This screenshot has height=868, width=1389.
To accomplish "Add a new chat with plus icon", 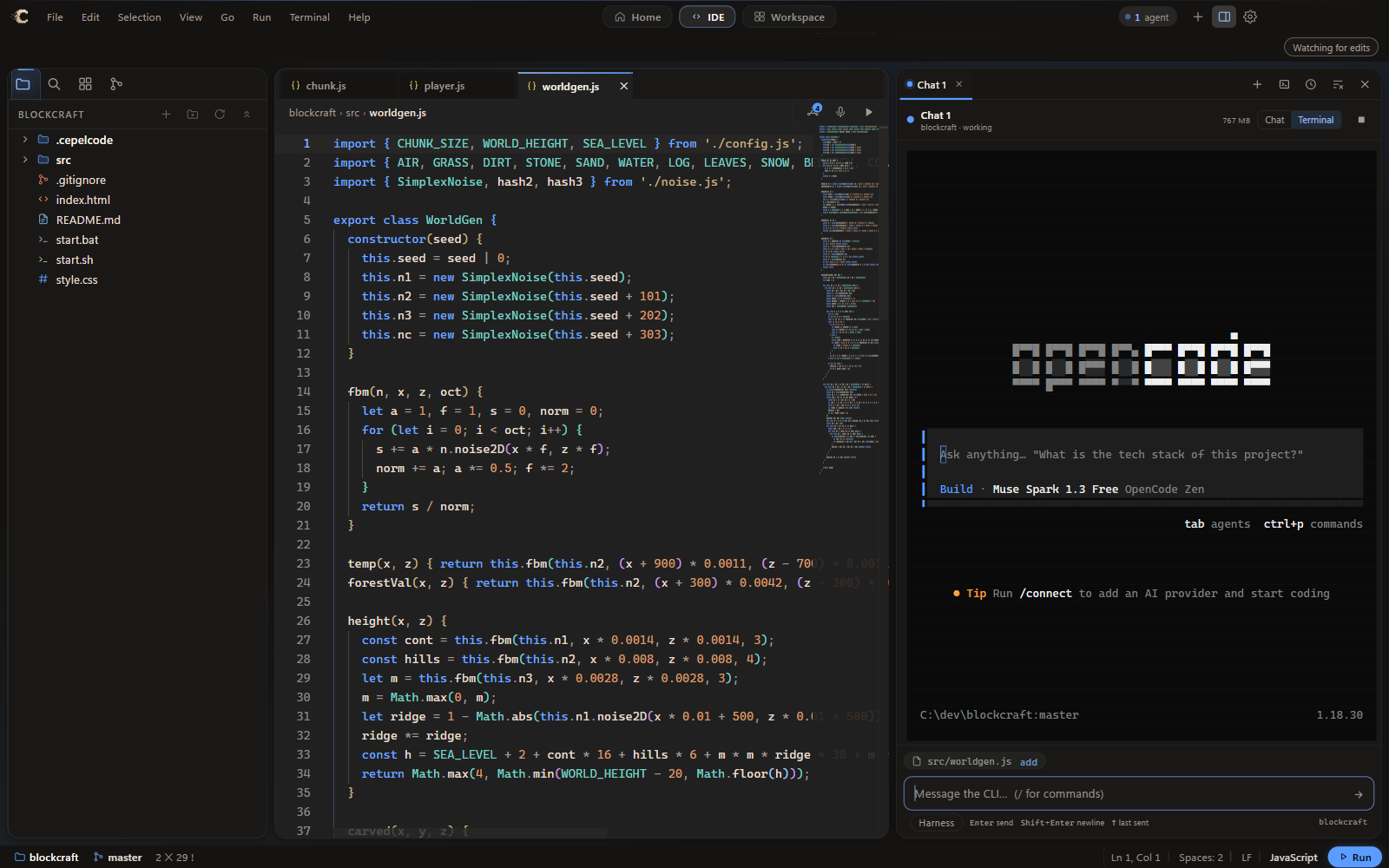I will pos(1257,84).
